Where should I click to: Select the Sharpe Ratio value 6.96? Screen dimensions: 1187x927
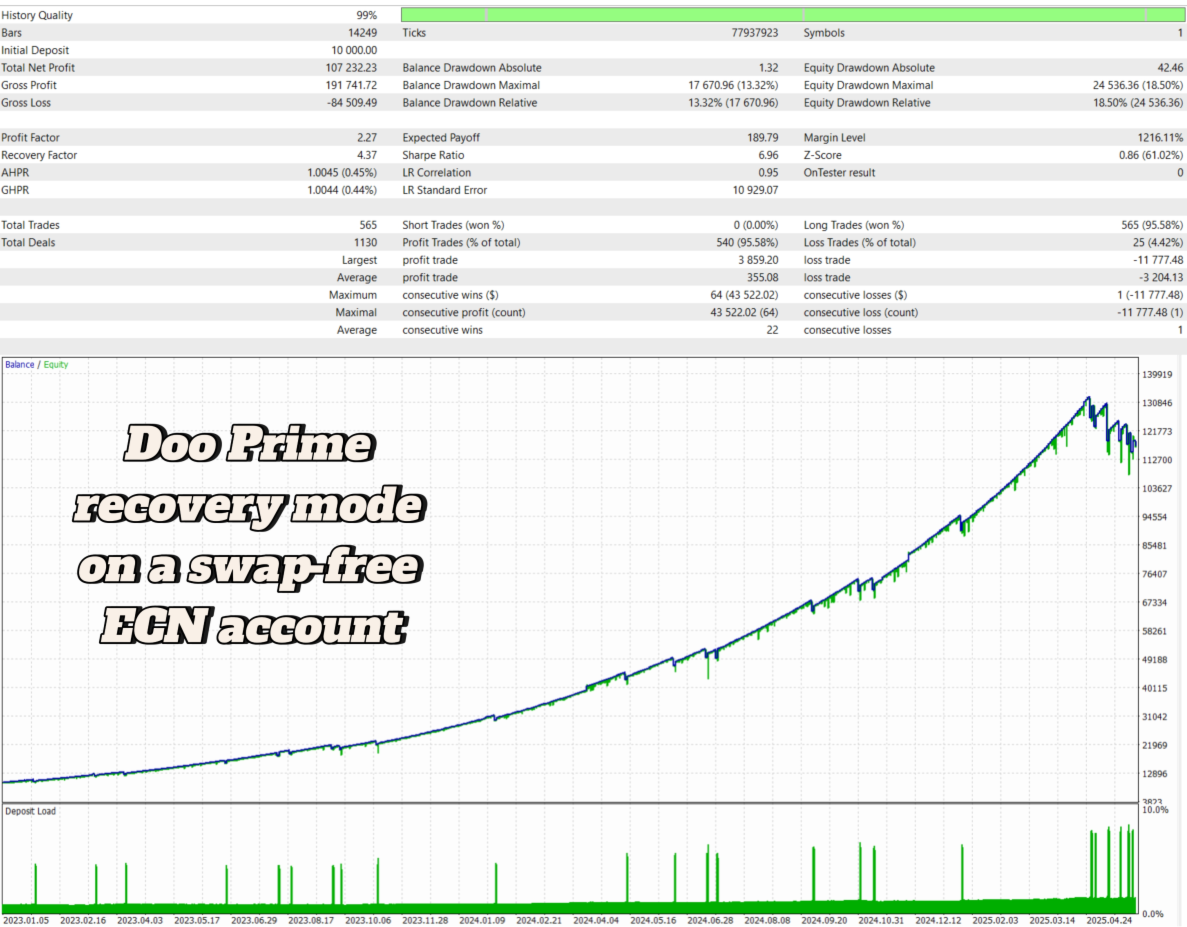[x=768, y=154]
